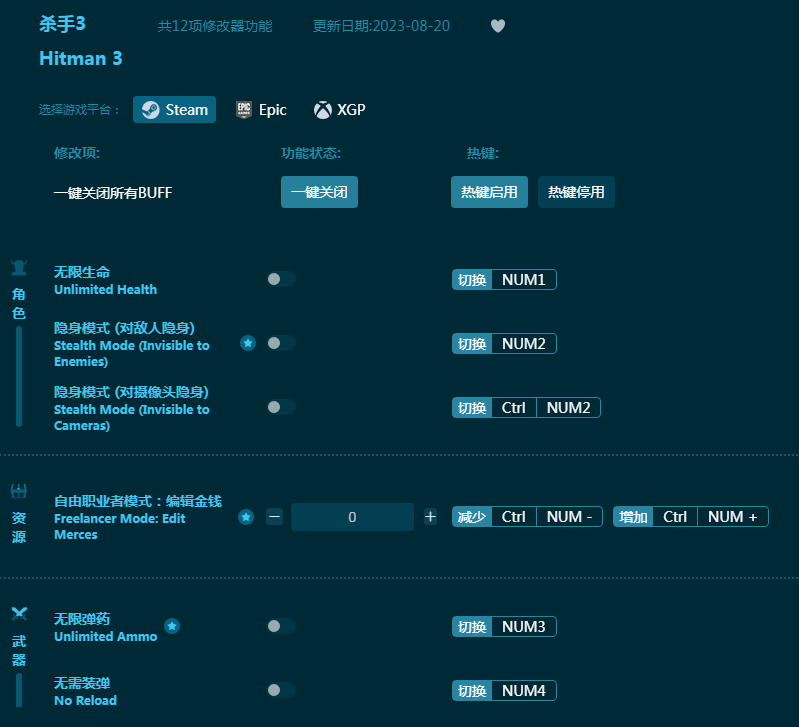
Task: Increase Merces value with plus button
Action: (x=431, y=517)
